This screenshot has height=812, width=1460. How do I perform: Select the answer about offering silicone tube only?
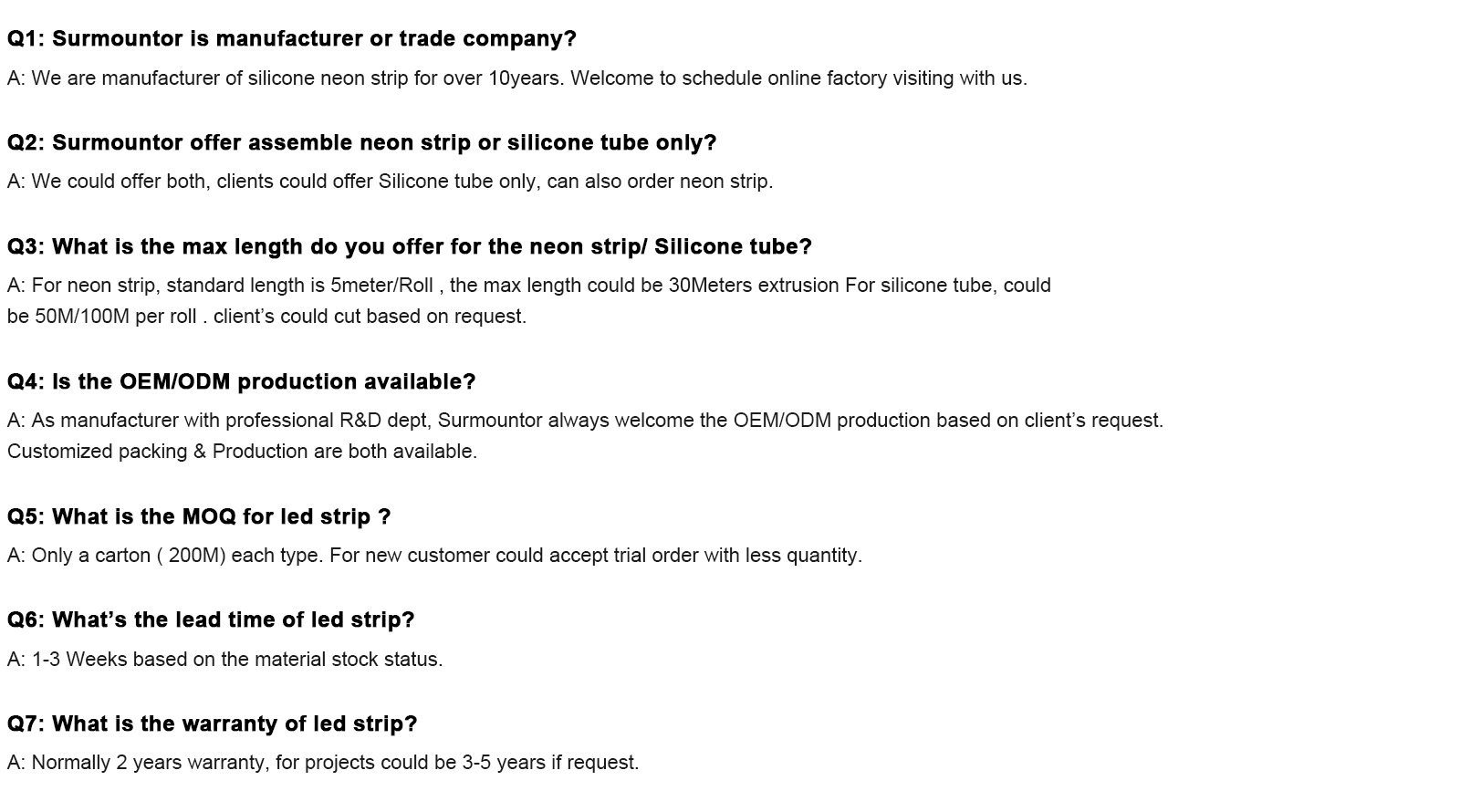[391, 182]
